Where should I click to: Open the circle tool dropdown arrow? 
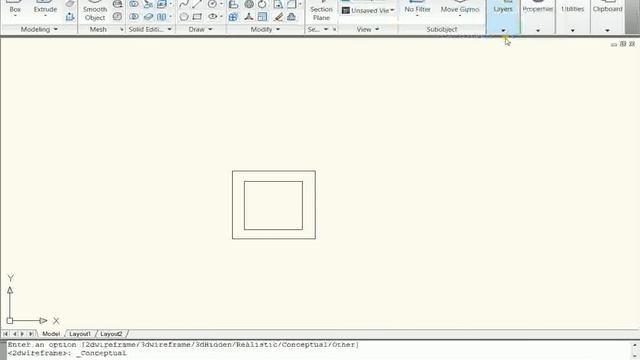tap(221, 4)
